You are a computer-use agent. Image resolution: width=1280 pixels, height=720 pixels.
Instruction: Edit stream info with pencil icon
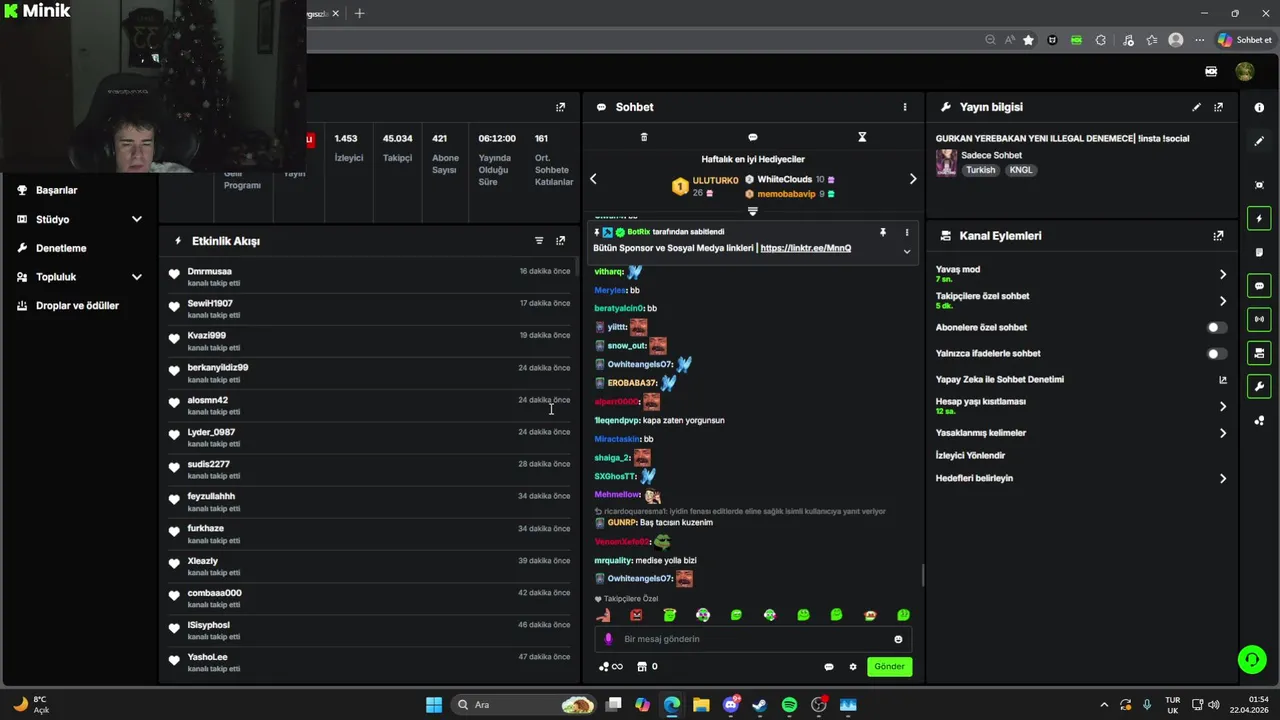[1196, 107]
